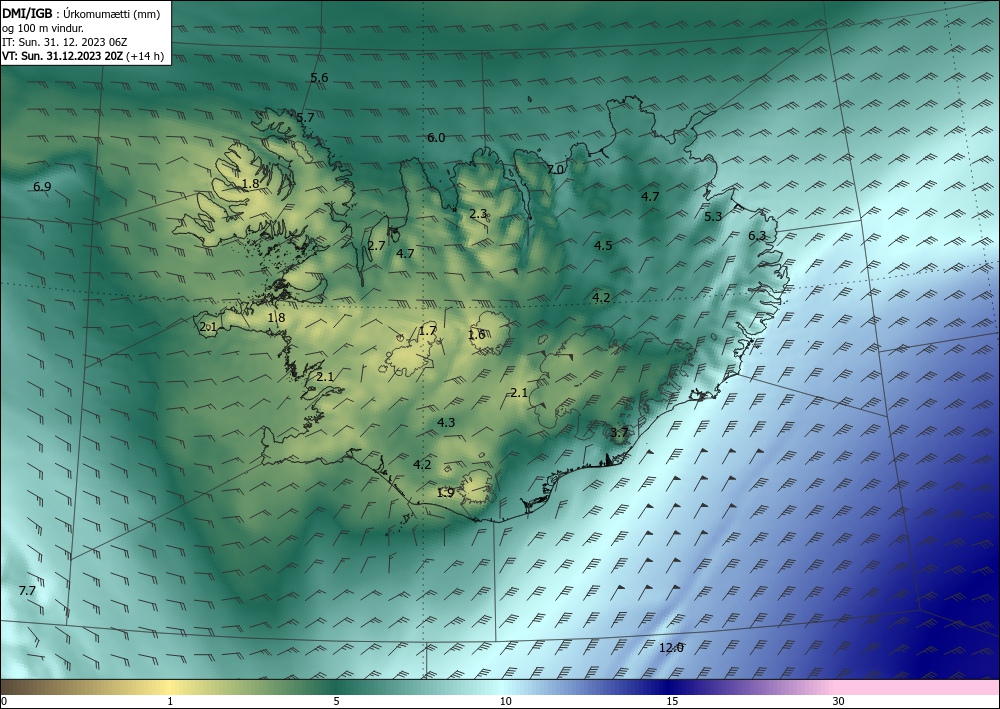This screenshot has width=1000, height=709.
Task: Click the 4.3 value label
Action: (446, 422)
